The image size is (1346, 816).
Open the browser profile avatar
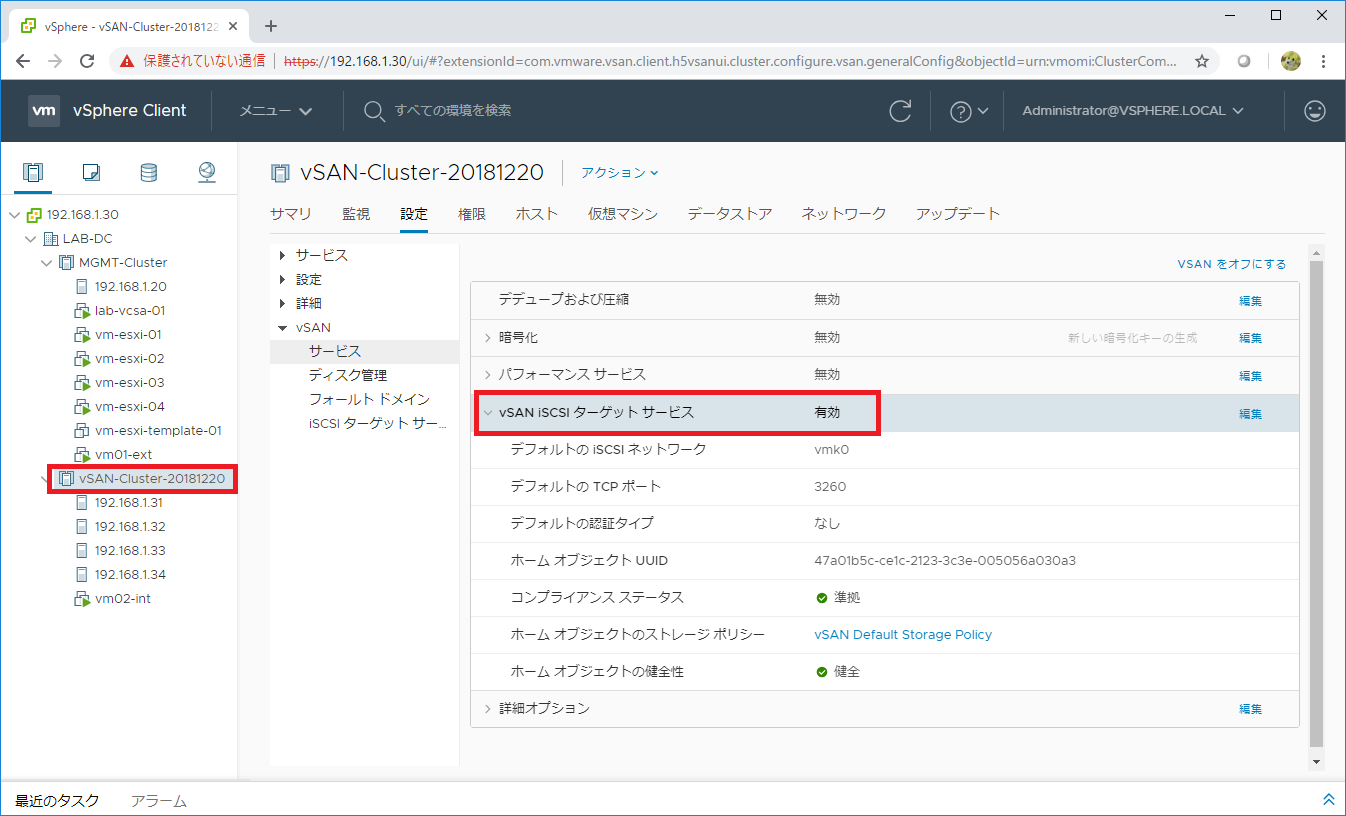pyautogui.click(x=1290, y=61)
